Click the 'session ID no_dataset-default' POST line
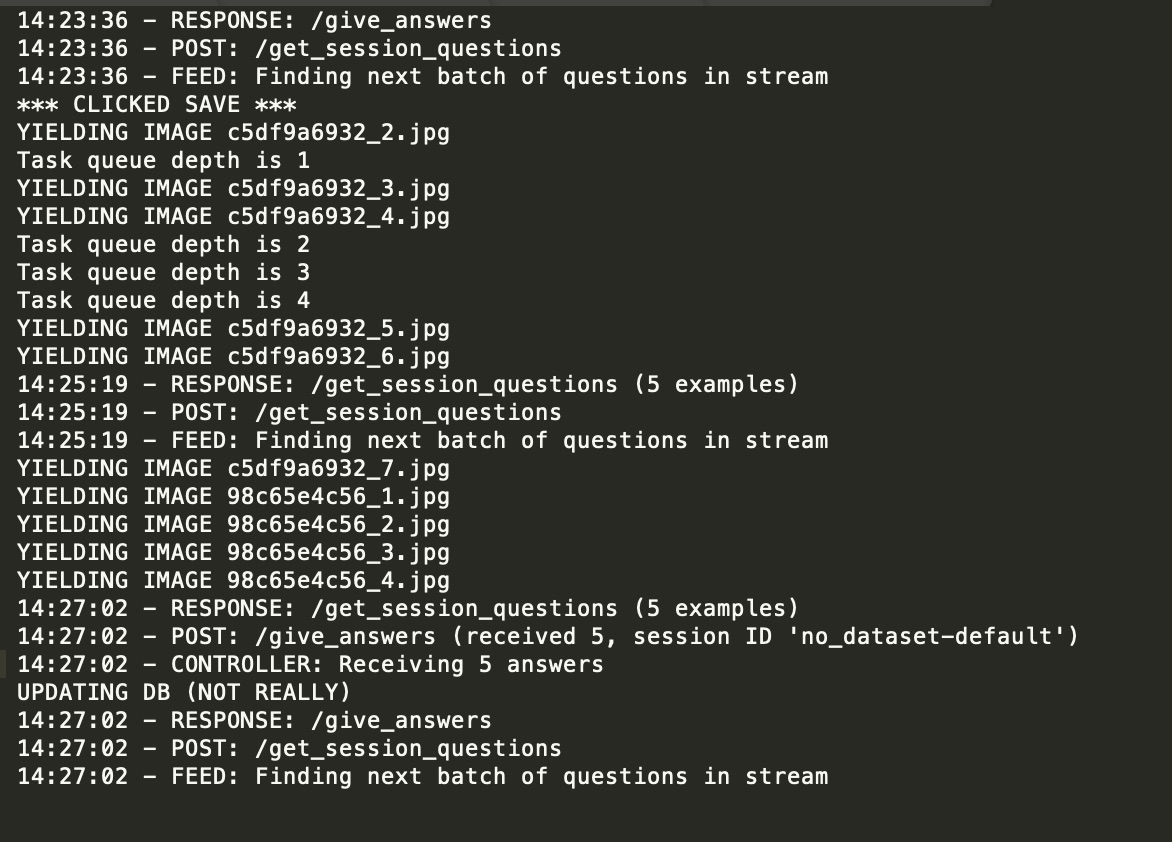 [548, 636]
